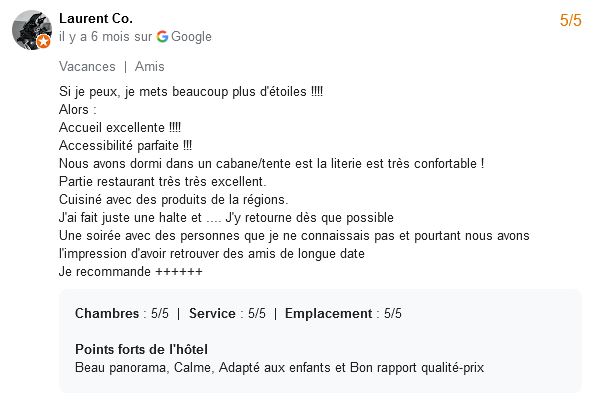This screenshot has height=412, width=610.
Task: Select the Amis tag
Action: pyautogui.click(x=149, y=67)
